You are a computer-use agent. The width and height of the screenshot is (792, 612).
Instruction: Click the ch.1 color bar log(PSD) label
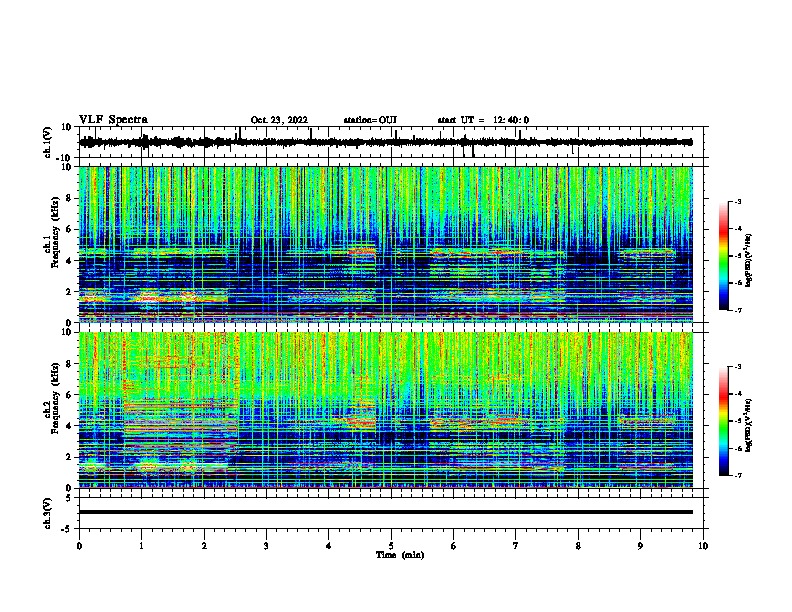(749, 260)
